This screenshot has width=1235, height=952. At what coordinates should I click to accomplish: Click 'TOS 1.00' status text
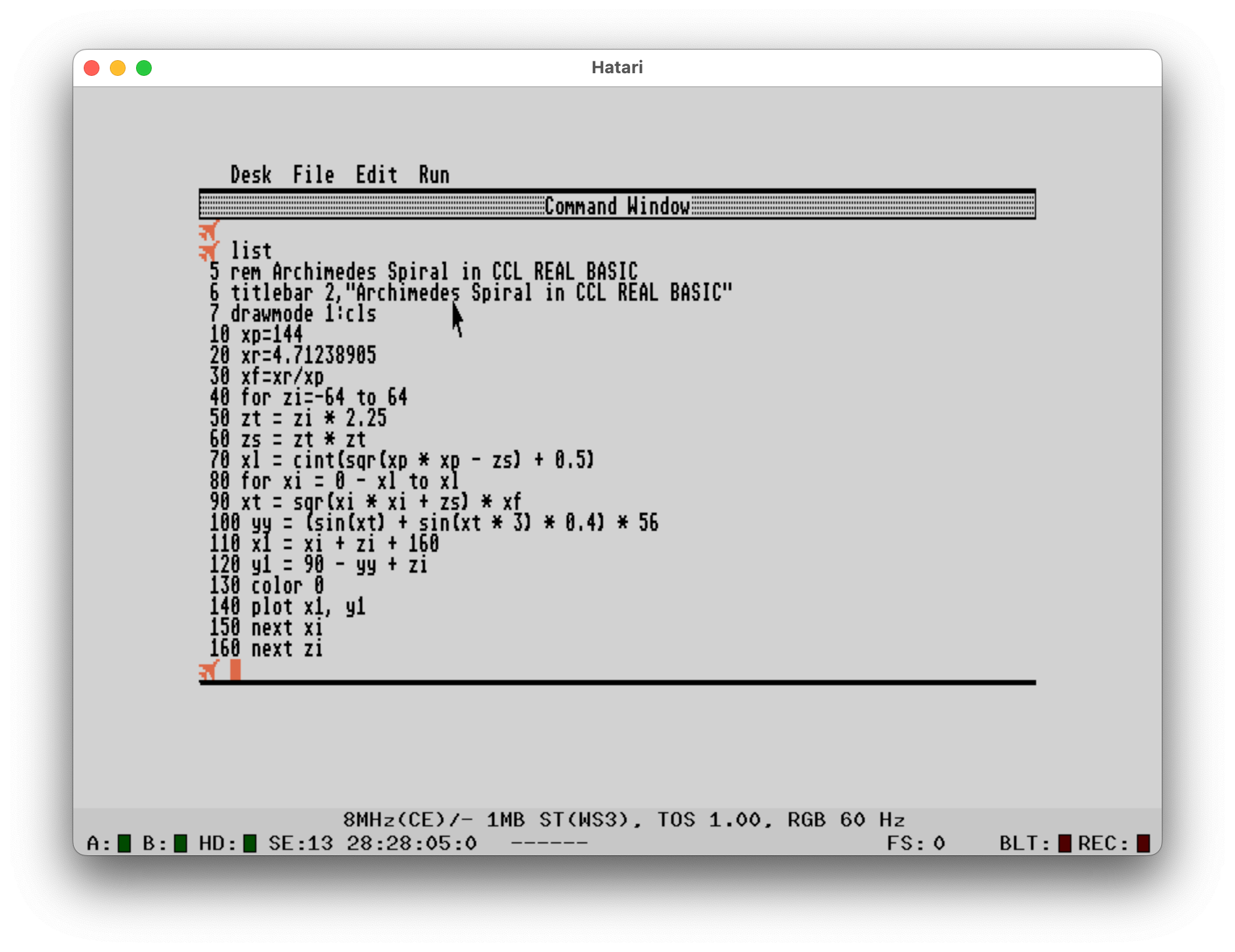click(709, 820)
